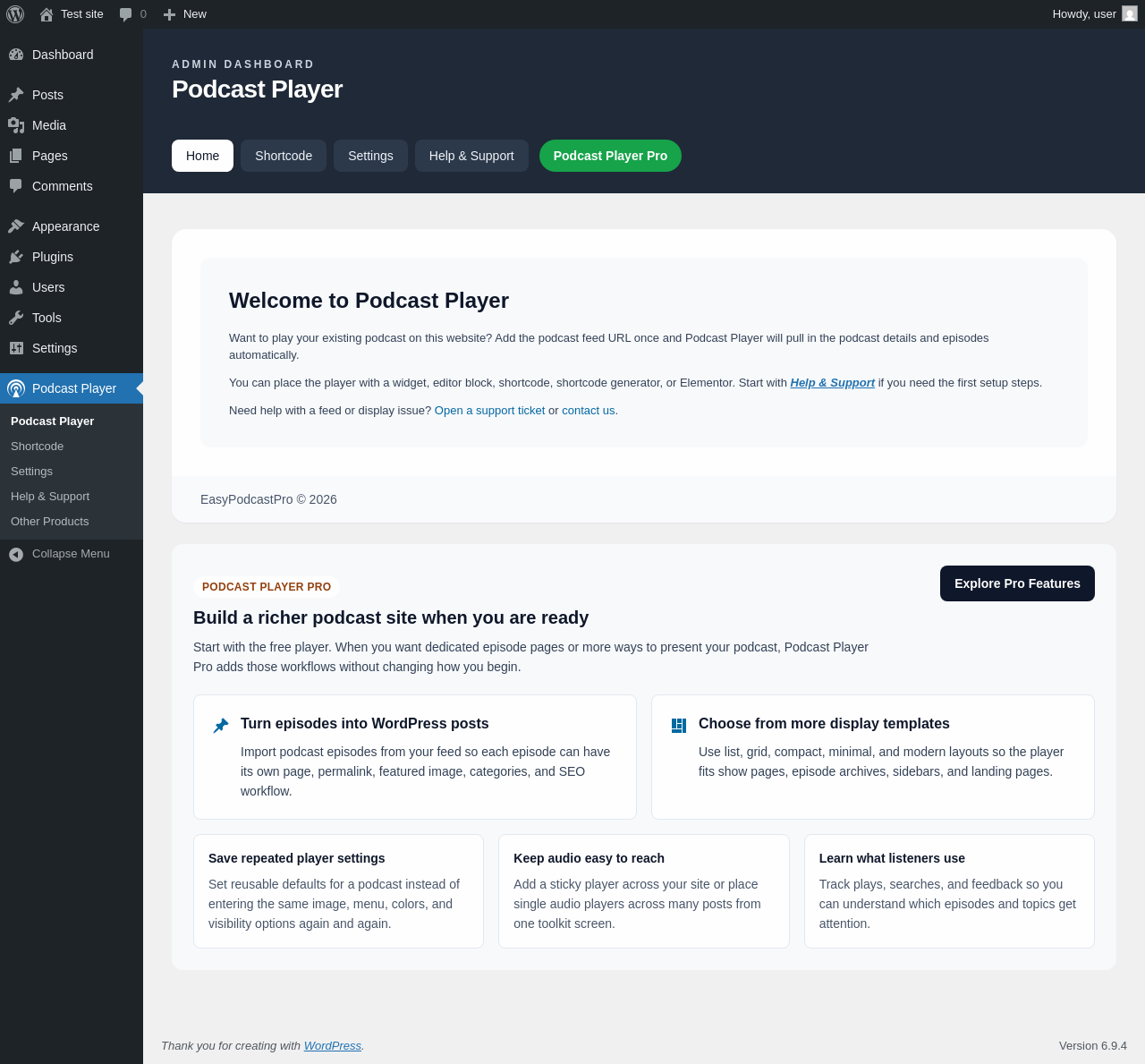The image size is (1145, 1064).
Task: Click Choose from more display templates title
Action: [x=824, y=724]
